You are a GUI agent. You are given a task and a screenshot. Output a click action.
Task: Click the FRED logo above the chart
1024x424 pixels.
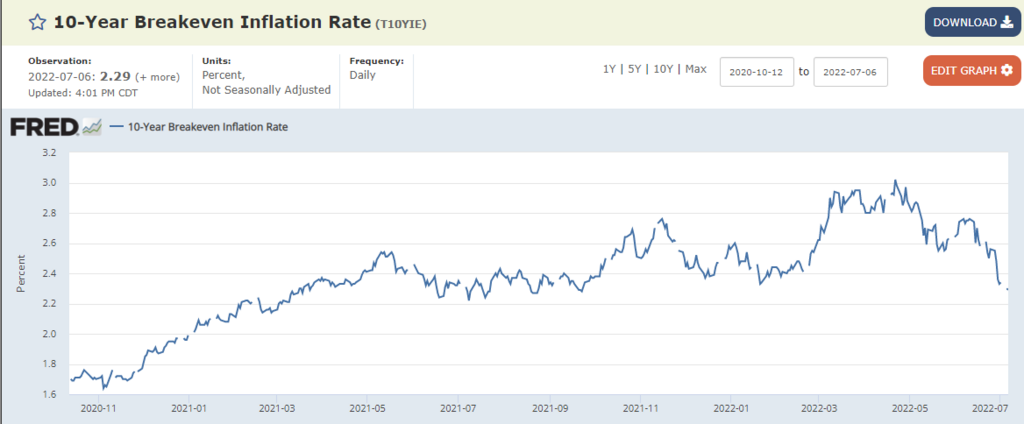(44, 127)
